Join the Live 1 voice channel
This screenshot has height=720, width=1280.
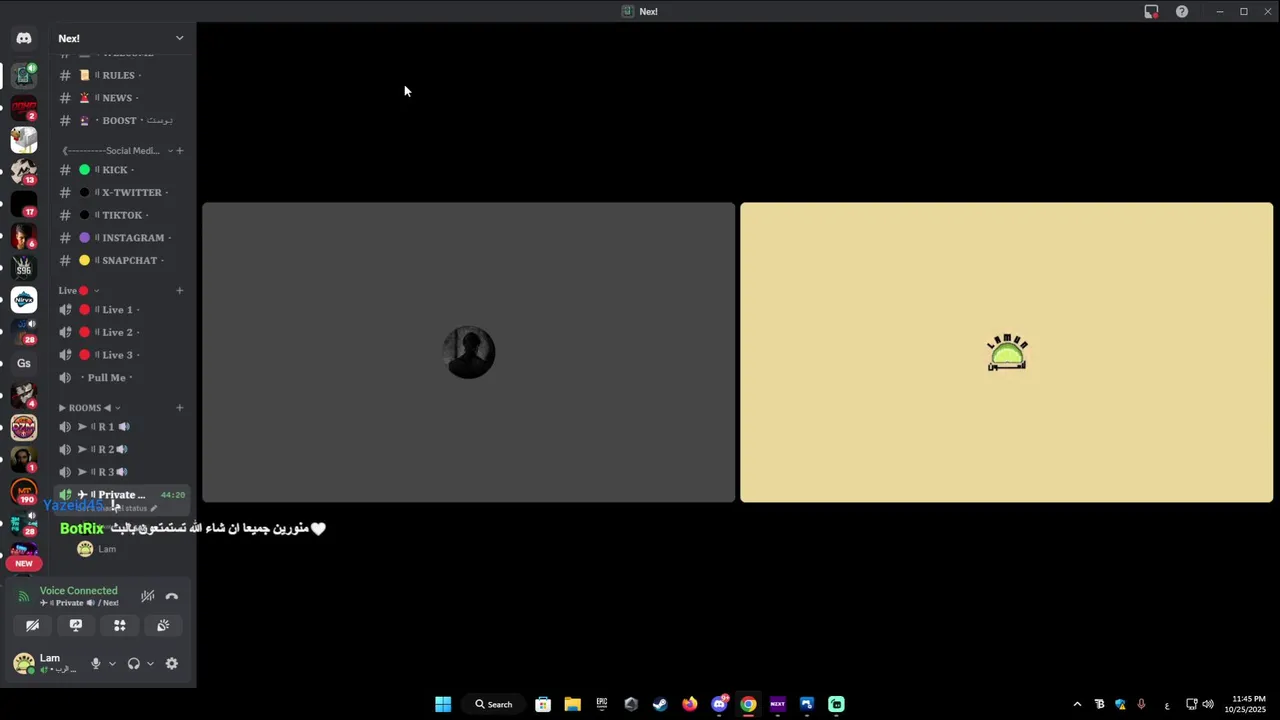123,310
